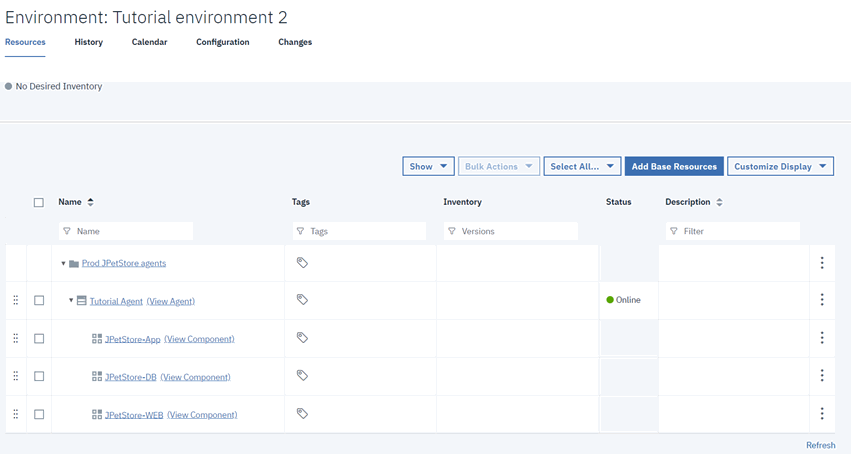
Task: Click the drag handle on JPetStore-DB row
Action: pyautogui.click(x=16, y=376)
